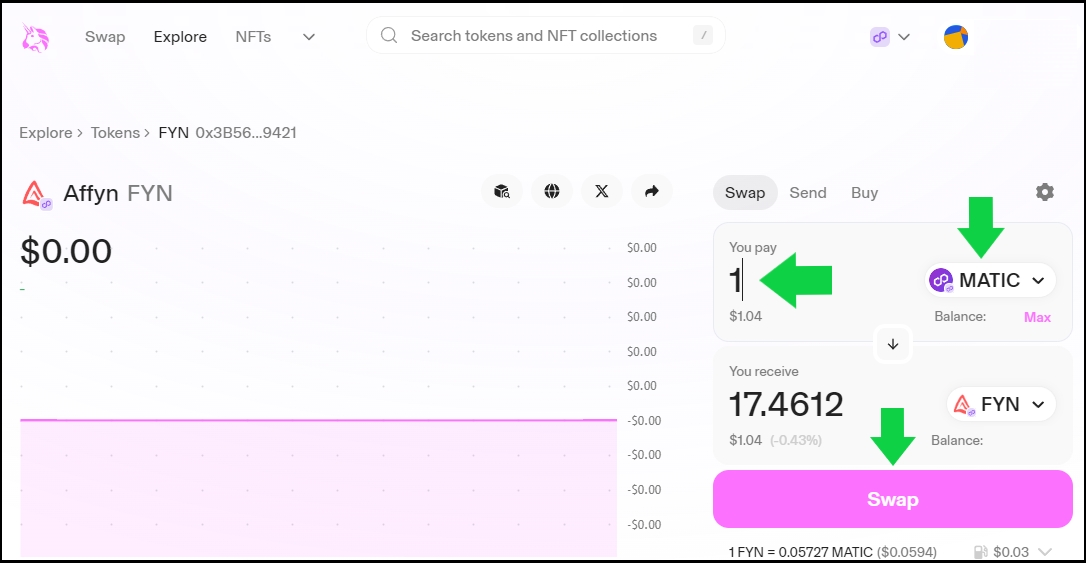
Task: Focus the search tokens and NFT collections field
Action: (545, 36)
